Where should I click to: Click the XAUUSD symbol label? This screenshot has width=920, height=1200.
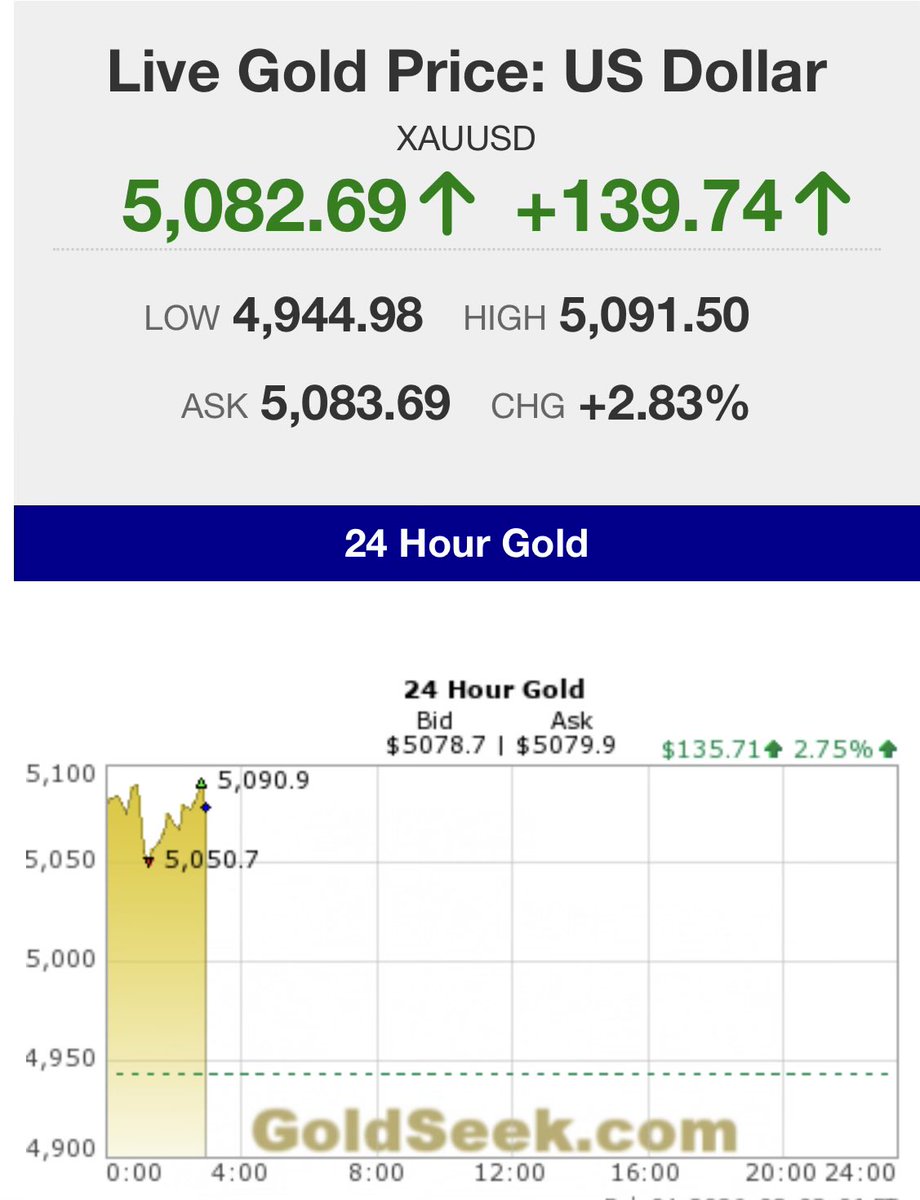tap(466, 138)
